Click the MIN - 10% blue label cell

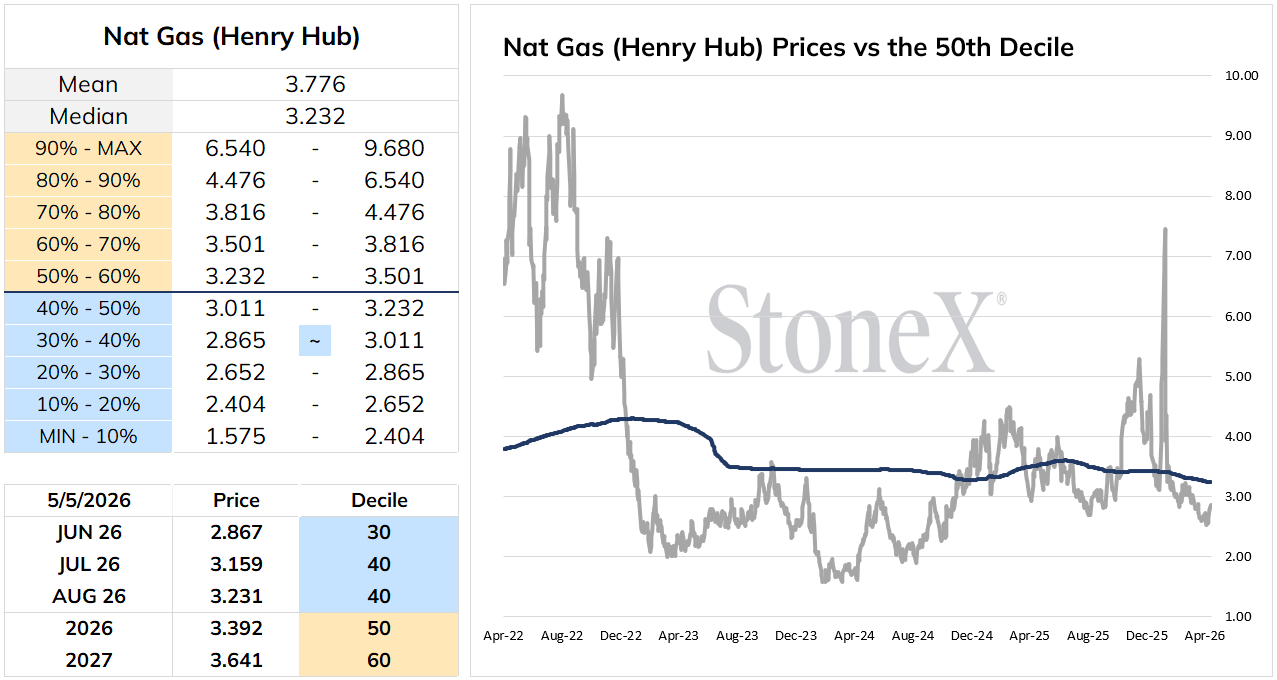(x=89, y=437)
